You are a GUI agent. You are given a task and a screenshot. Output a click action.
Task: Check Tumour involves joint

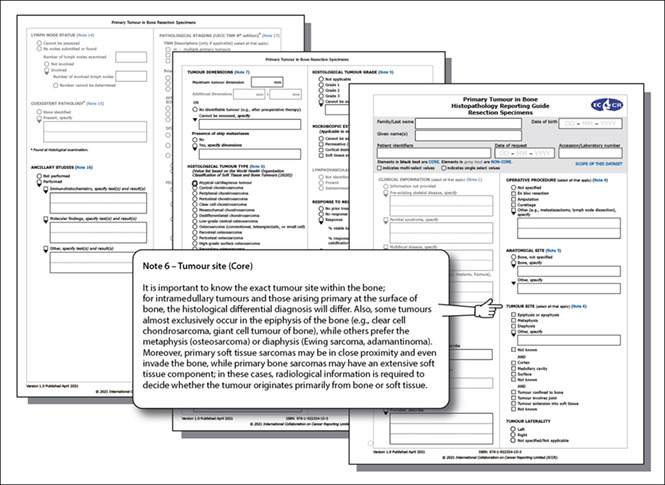pos(513,398)
